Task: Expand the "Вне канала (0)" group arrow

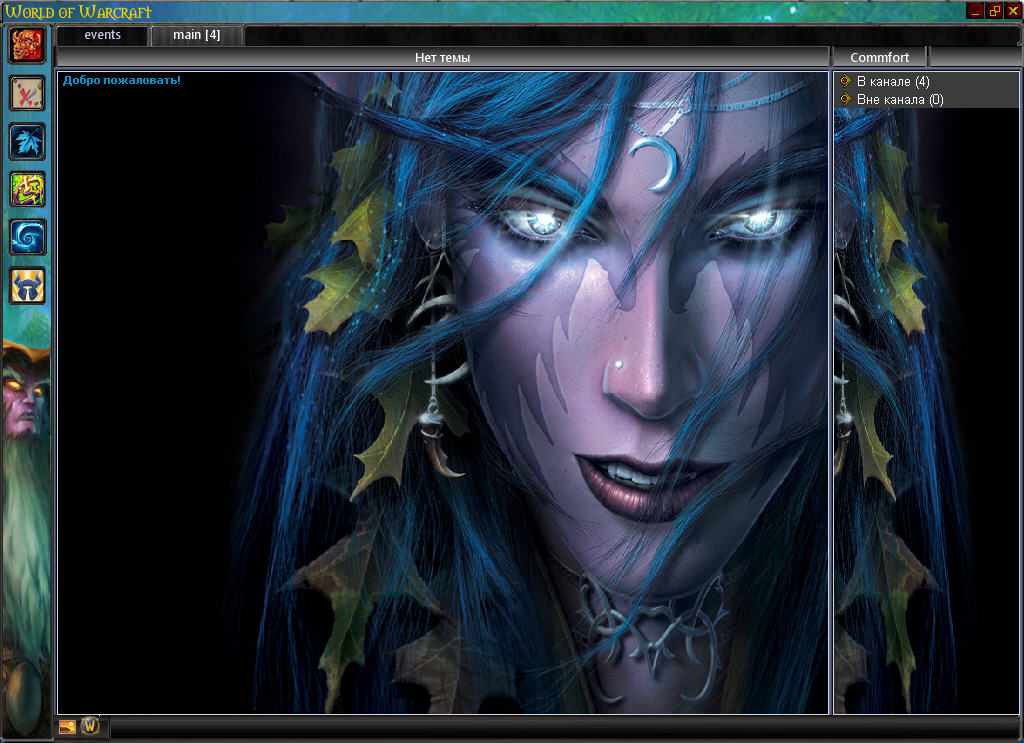Action: [x=845, y=99]
